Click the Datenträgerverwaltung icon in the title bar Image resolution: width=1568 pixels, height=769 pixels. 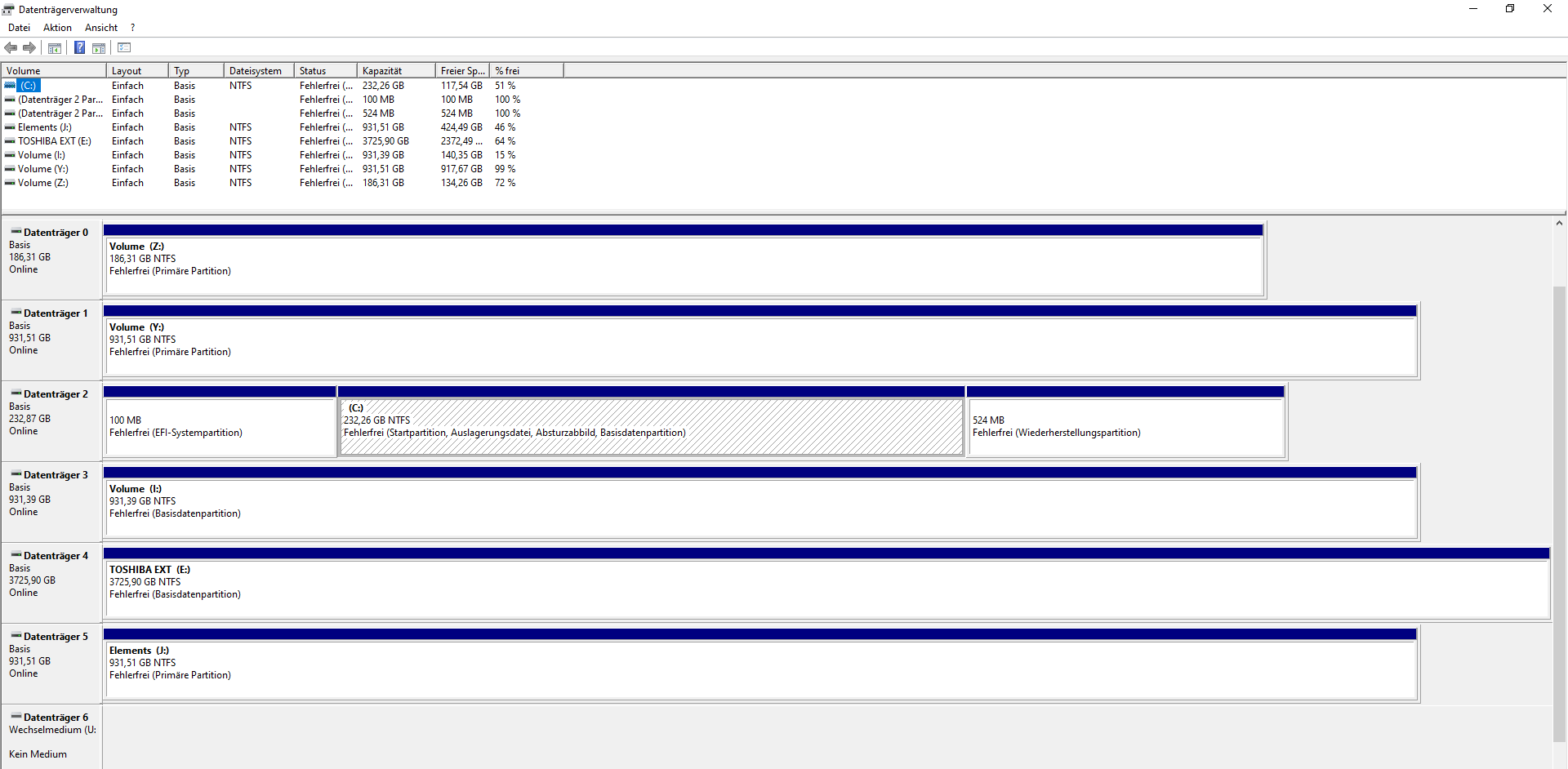click(x=8, y=8)
